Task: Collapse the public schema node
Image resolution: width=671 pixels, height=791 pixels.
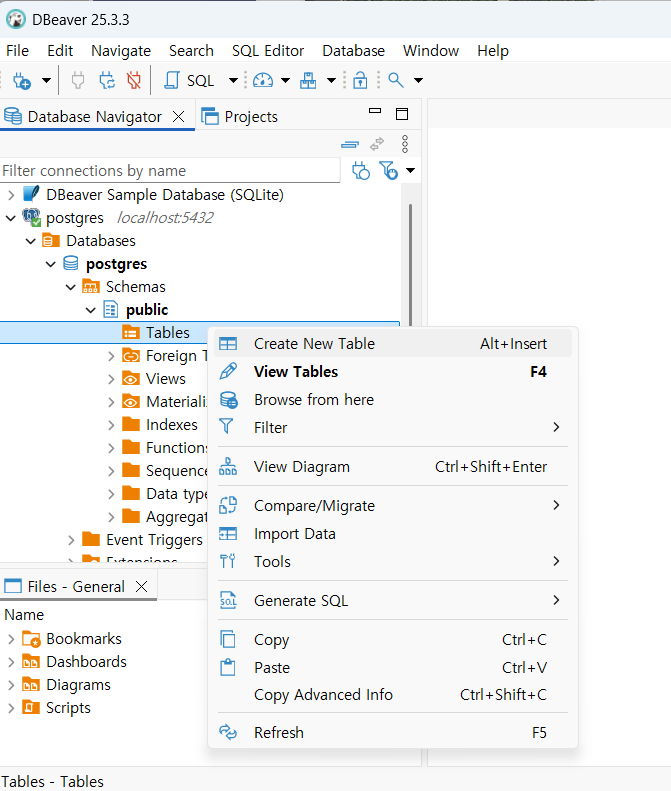Action: [x=91, y=310]
